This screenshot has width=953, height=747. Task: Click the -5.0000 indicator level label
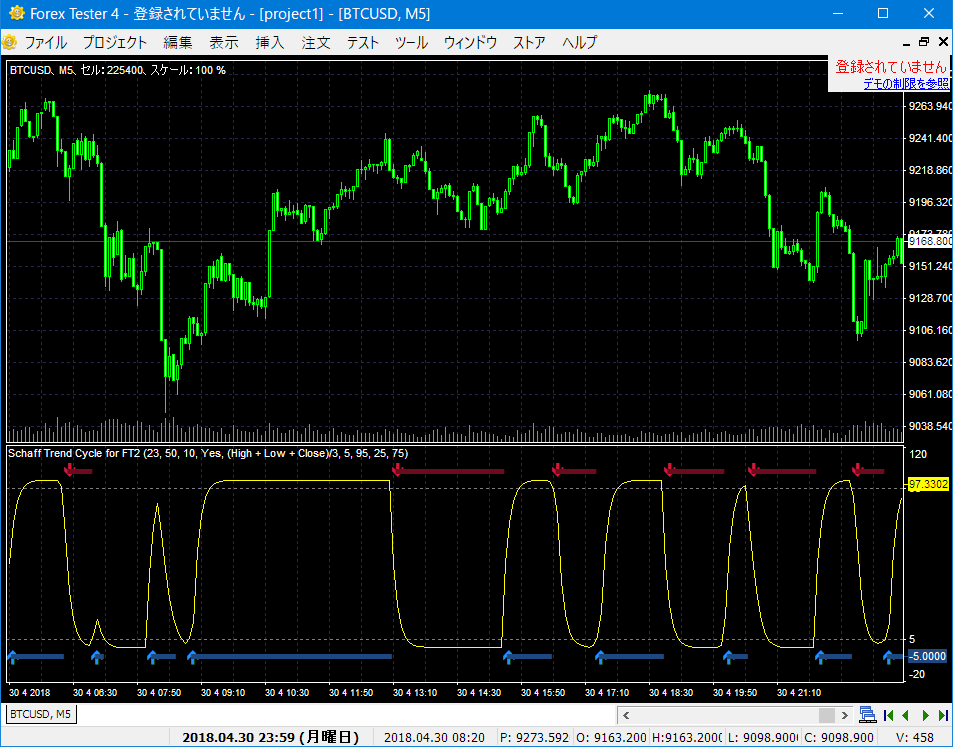[x=927, y=656]
